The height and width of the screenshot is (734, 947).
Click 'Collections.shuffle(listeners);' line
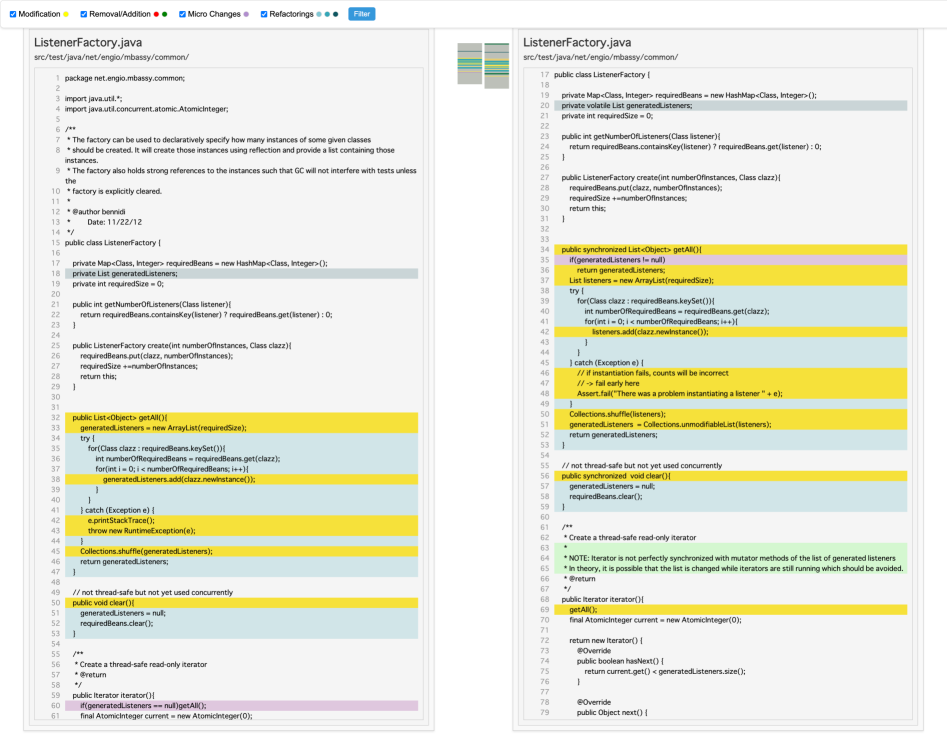pos(730,414)
